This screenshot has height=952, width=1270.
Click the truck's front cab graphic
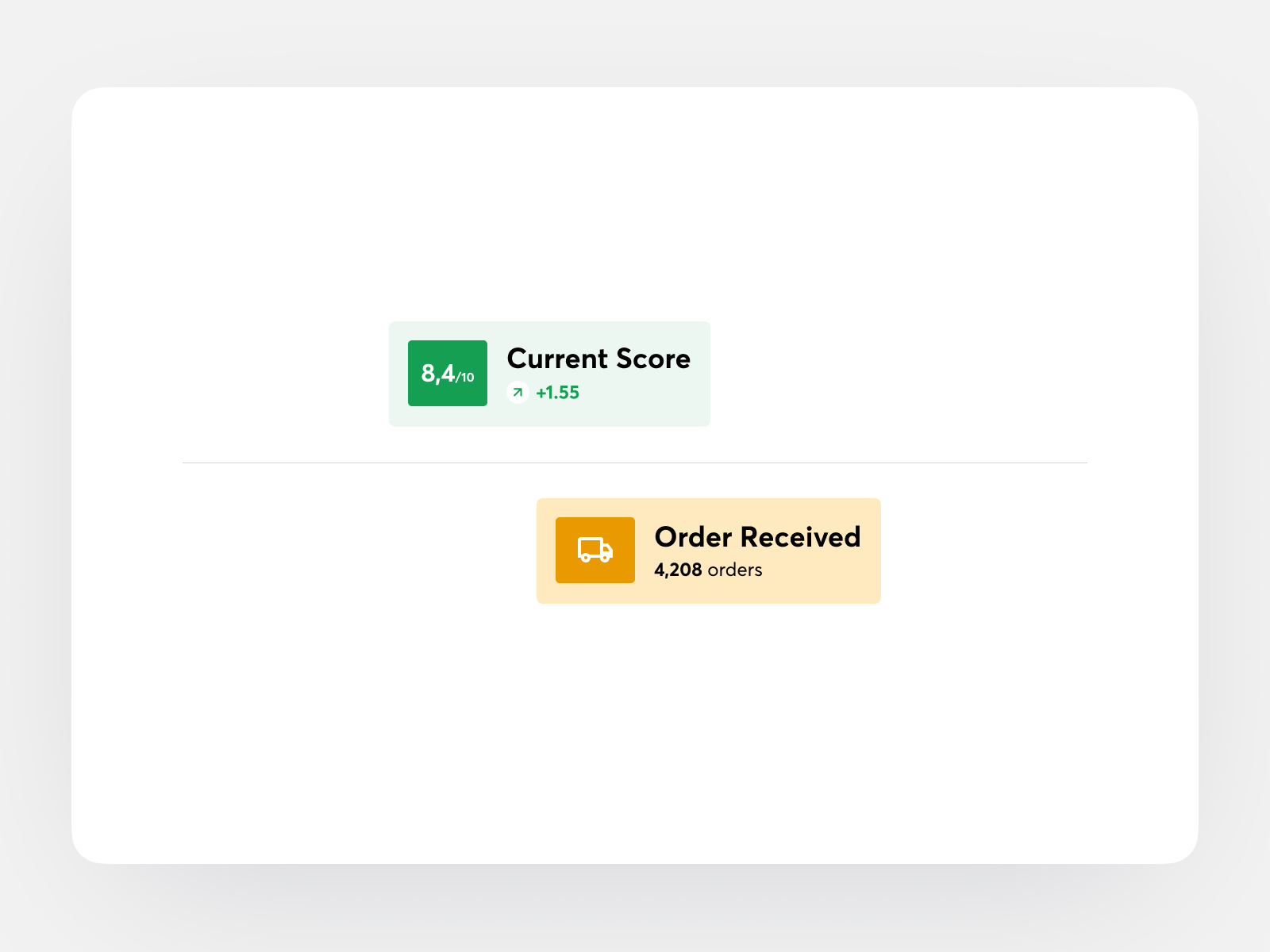point(606,549)
